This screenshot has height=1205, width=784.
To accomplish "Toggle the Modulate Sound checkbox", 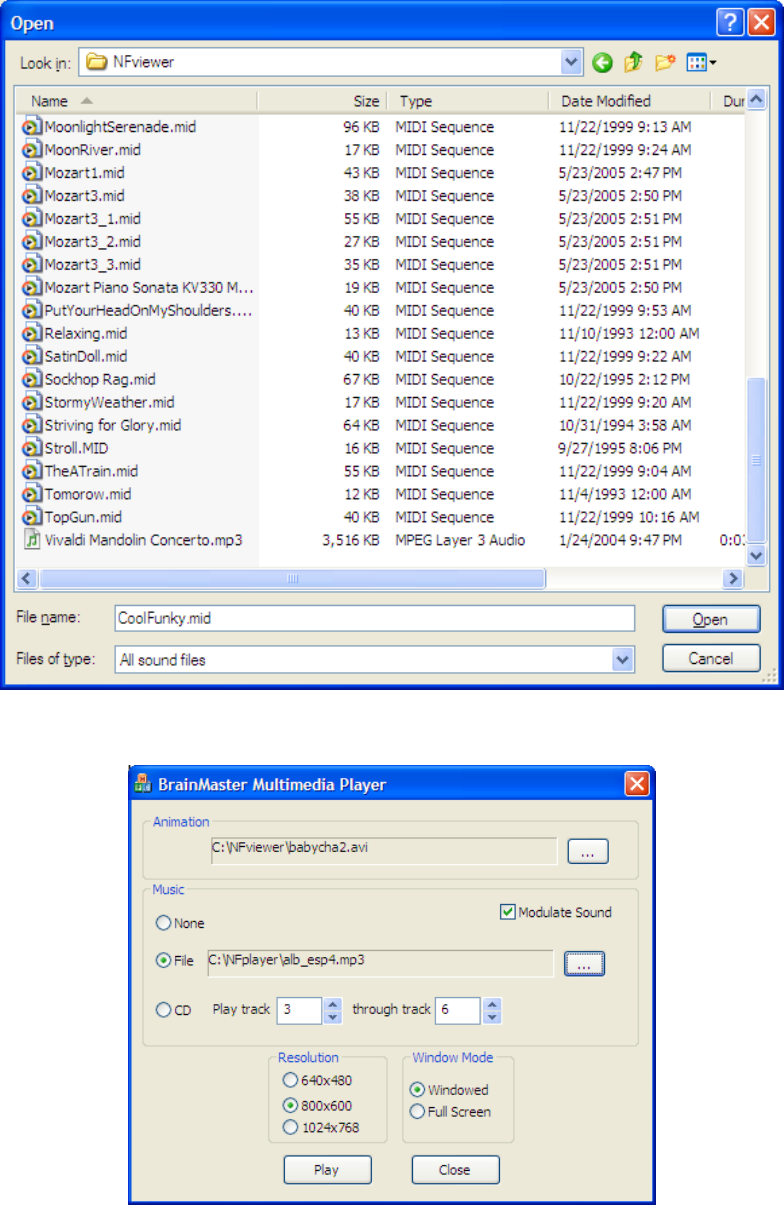I will (x=509, y=912).
